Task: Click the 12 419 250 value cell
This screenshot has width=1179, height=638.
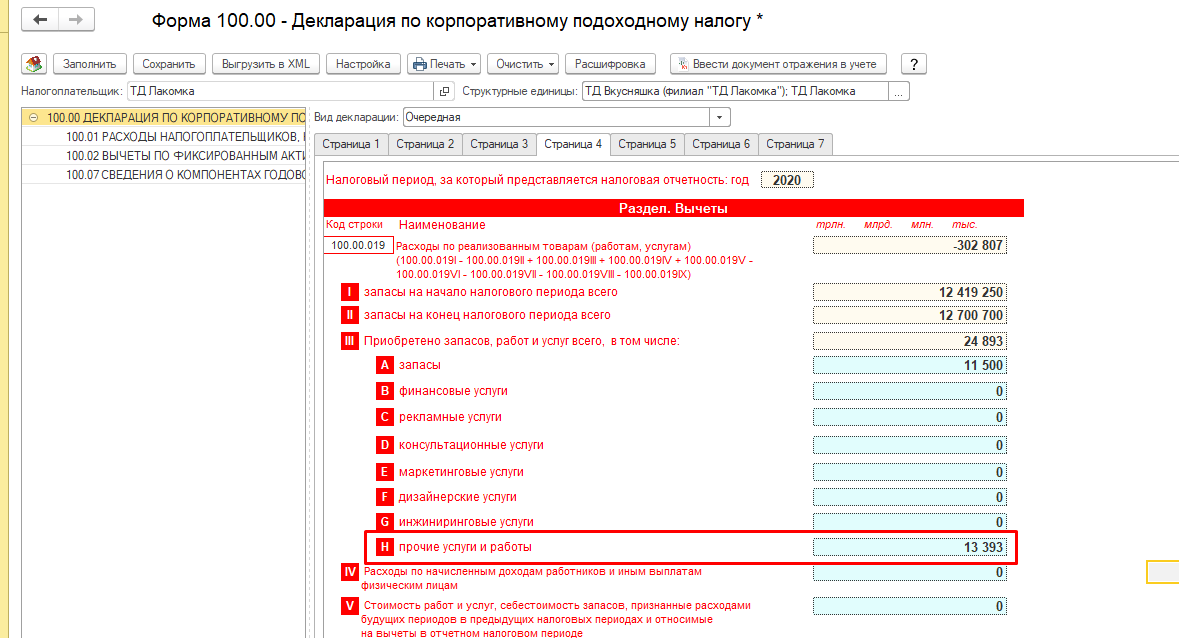Action: click(910, 292)
